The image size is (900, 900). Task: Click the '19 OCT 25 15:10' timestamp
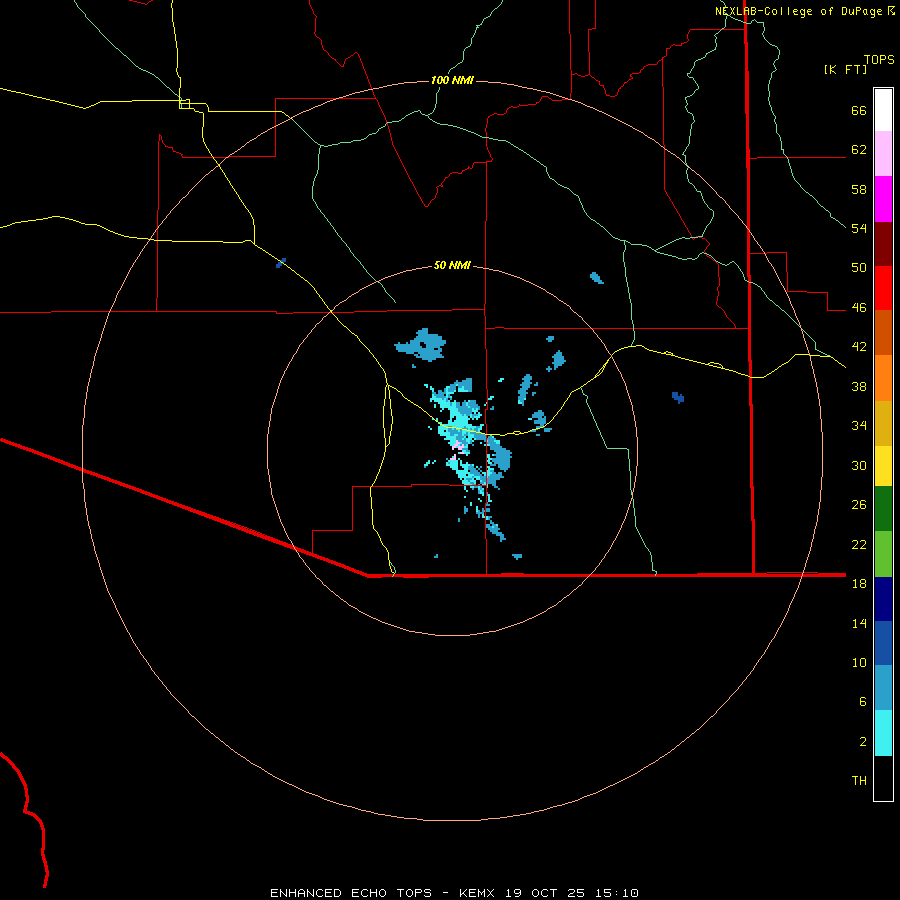coord(572,893)
